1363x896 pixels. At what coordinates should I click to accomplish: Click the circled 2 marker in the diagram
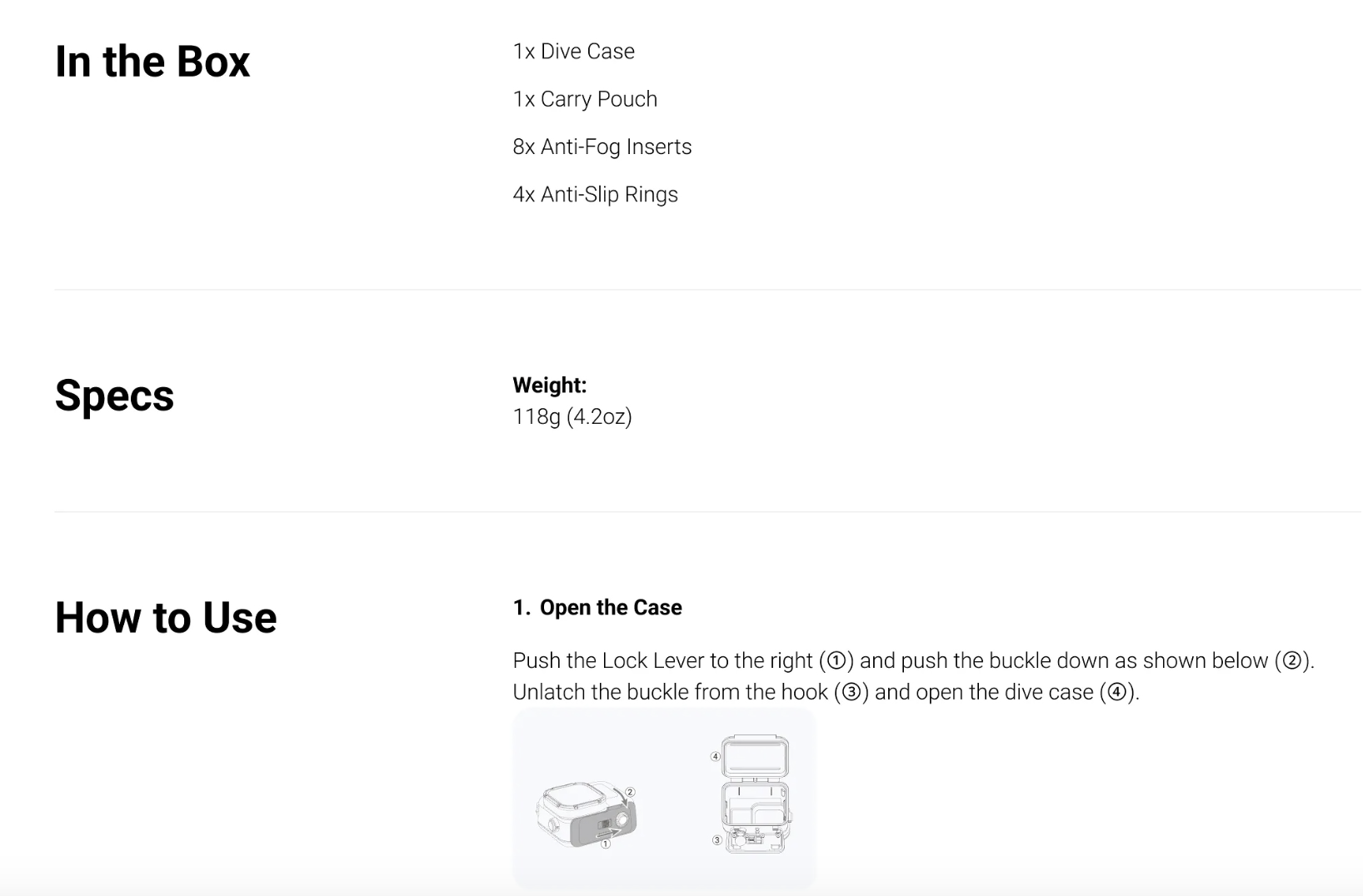pyautogui.click(x=631, y=792)
